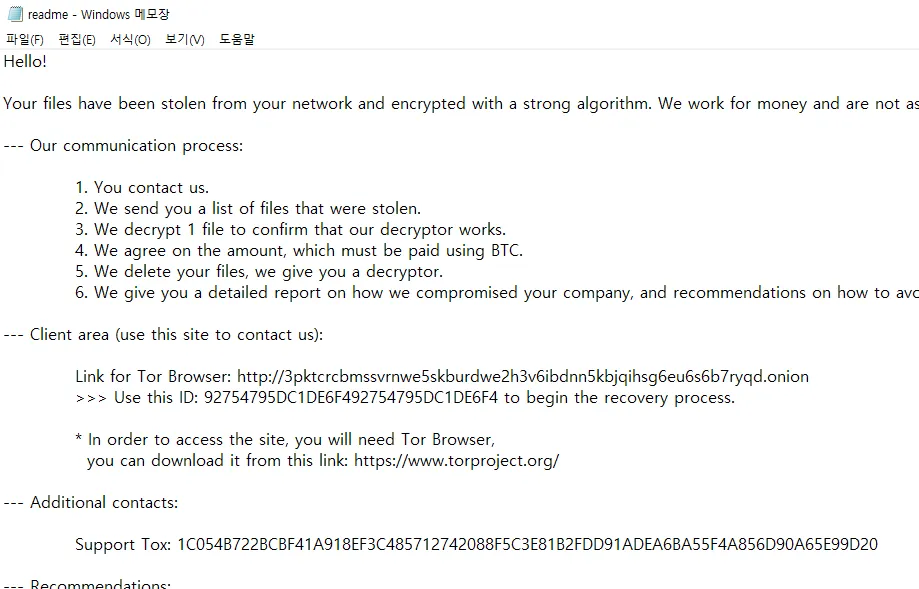
Task: Click the line about paying using BTC
Action: point(299,251)
